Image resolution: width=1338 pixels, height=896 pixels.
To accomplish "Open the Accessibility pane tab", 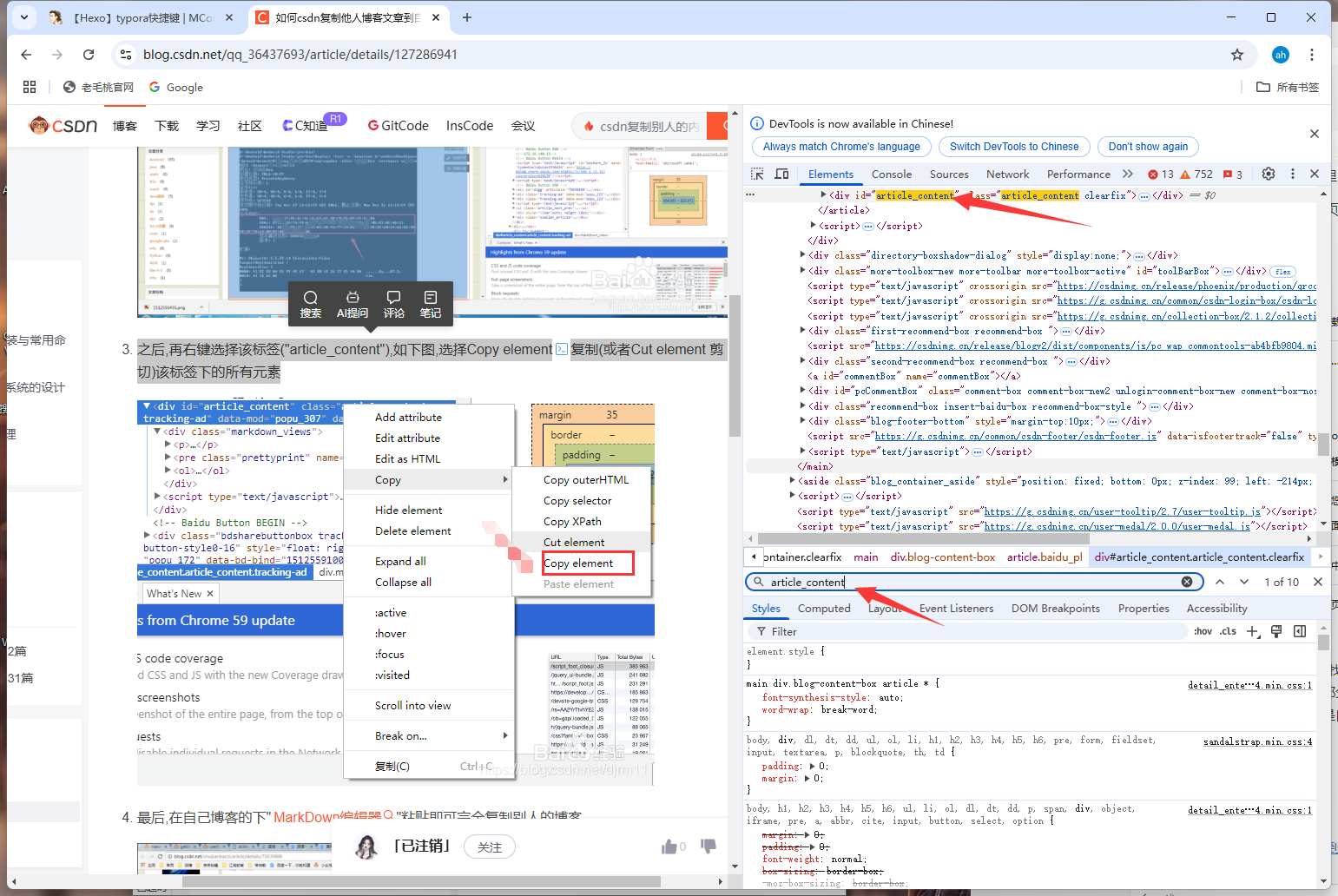I will 1216,609.
